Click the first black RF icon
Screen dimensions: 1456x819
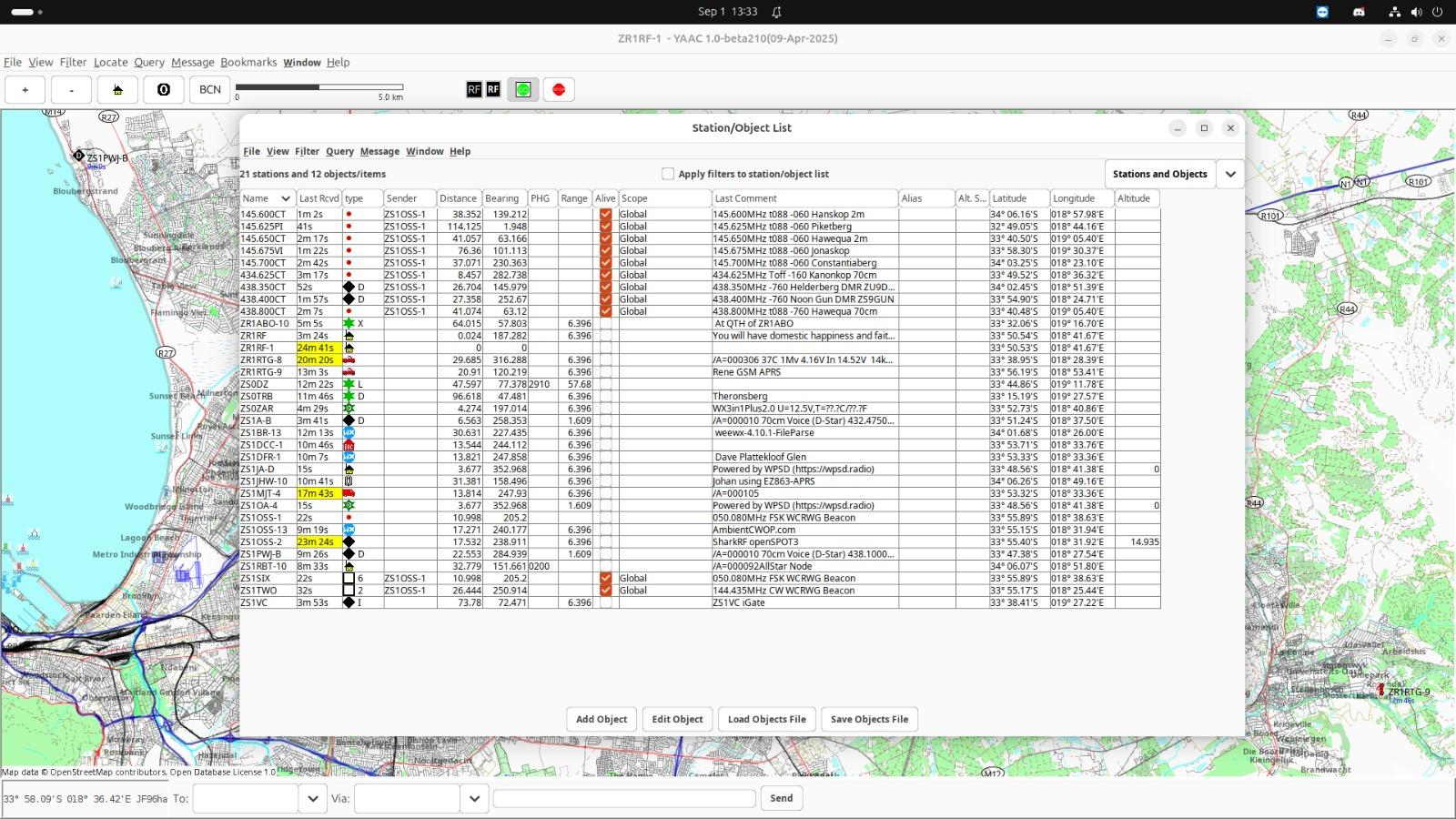click(x=474, y=89)
